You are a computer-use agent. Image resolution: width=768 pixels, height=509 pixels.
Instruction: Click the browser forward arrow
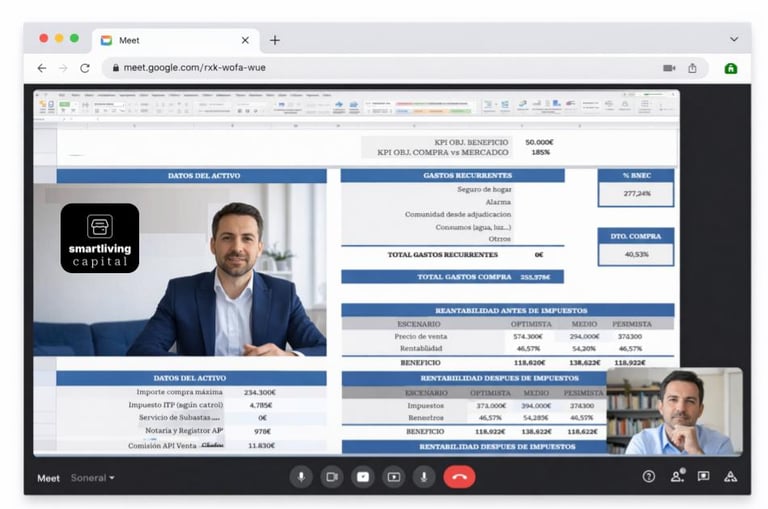[x=63, y=68]
